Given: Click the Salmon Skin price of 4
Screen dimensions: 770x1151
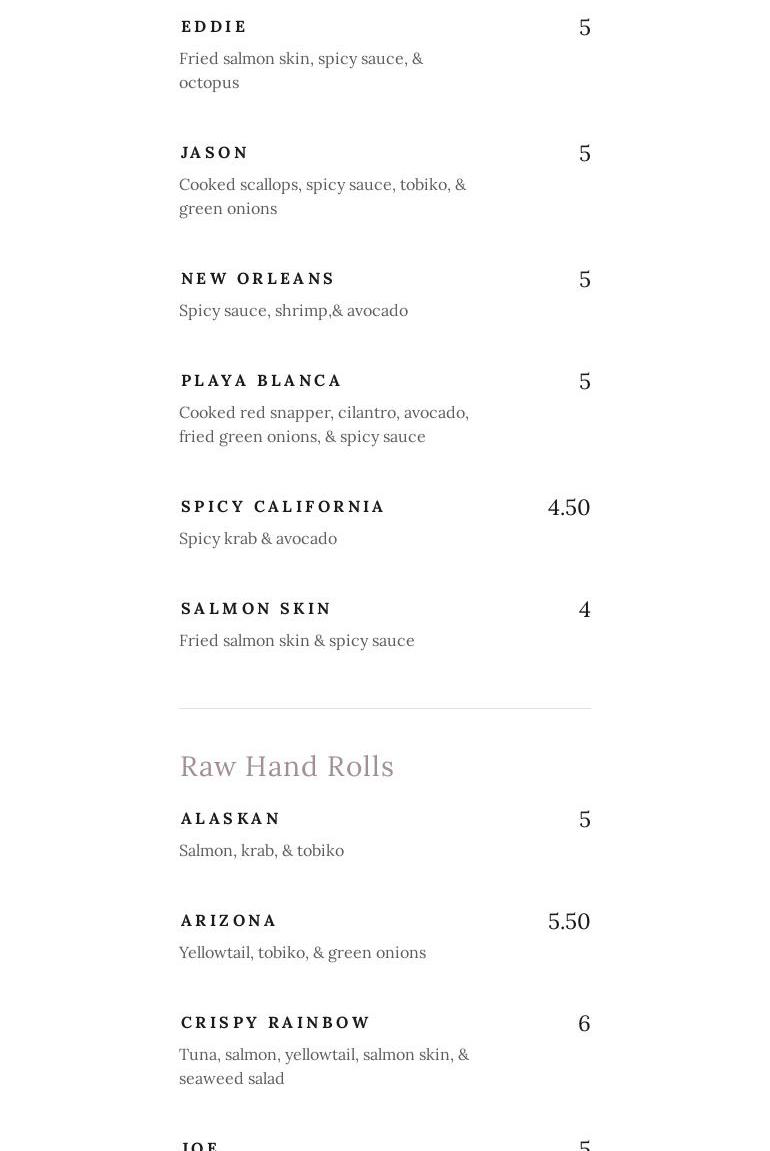Looking at the screenshot, I should point(584,609).
